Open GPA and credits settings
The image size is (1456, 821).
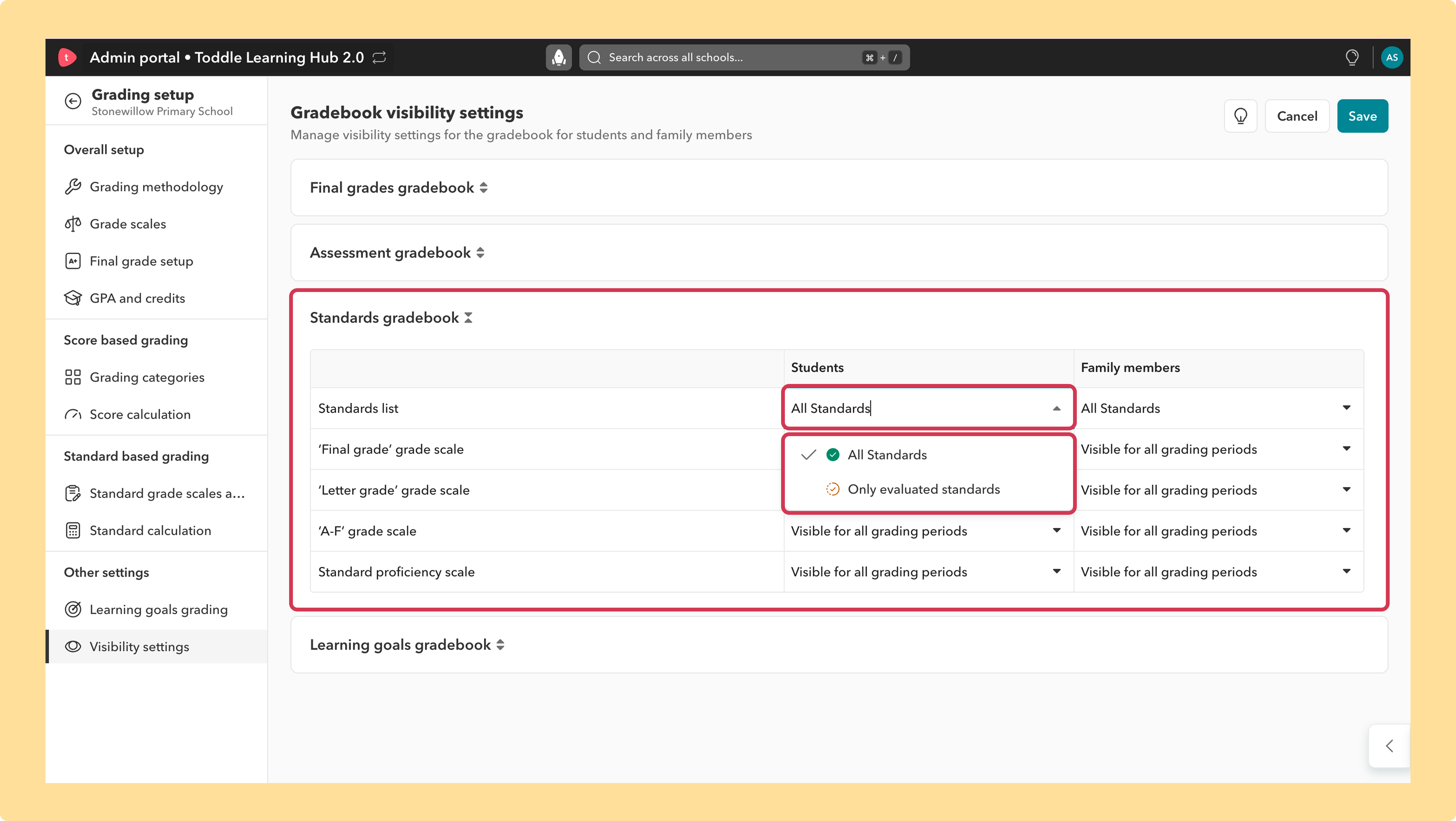point(156,298)
